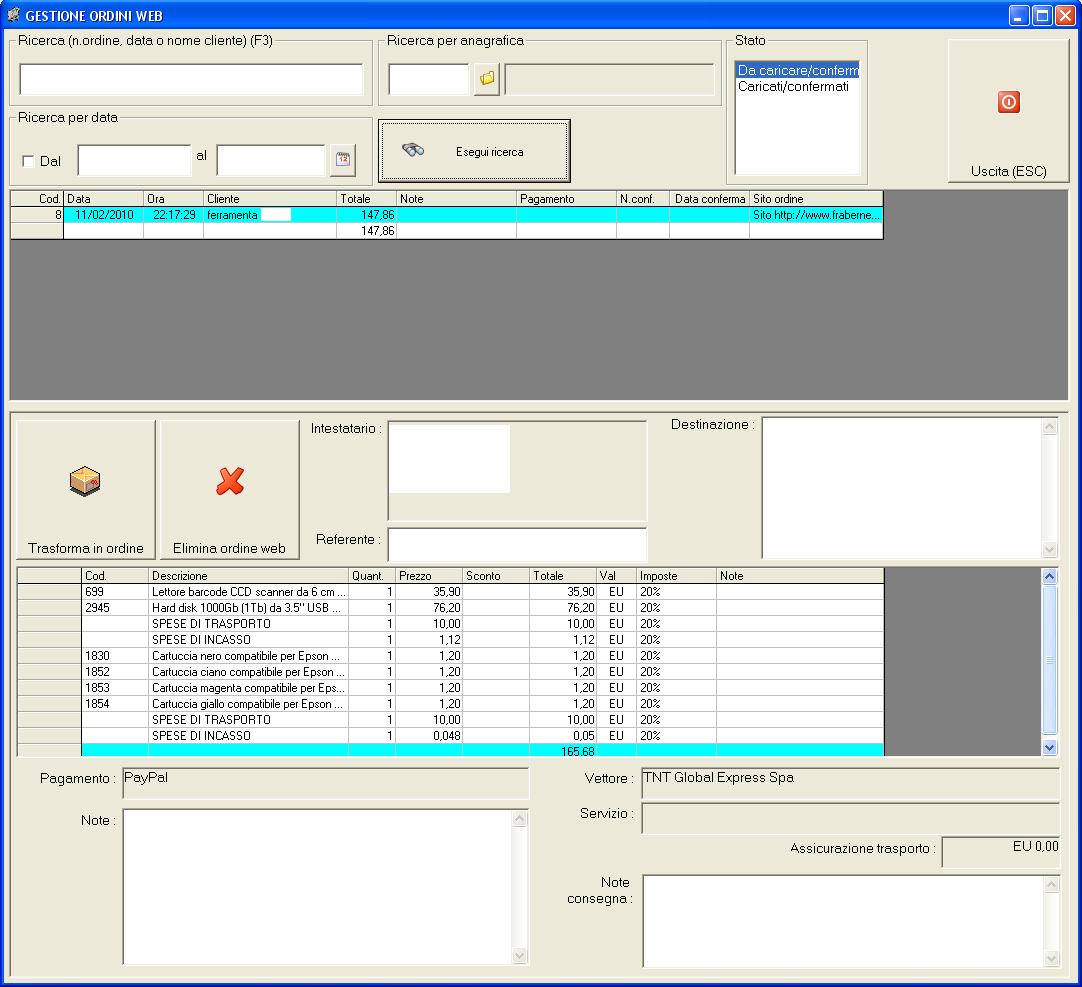
Task: Click inside the Note text area
Action: pyautogui.click(x=318, y=887)
